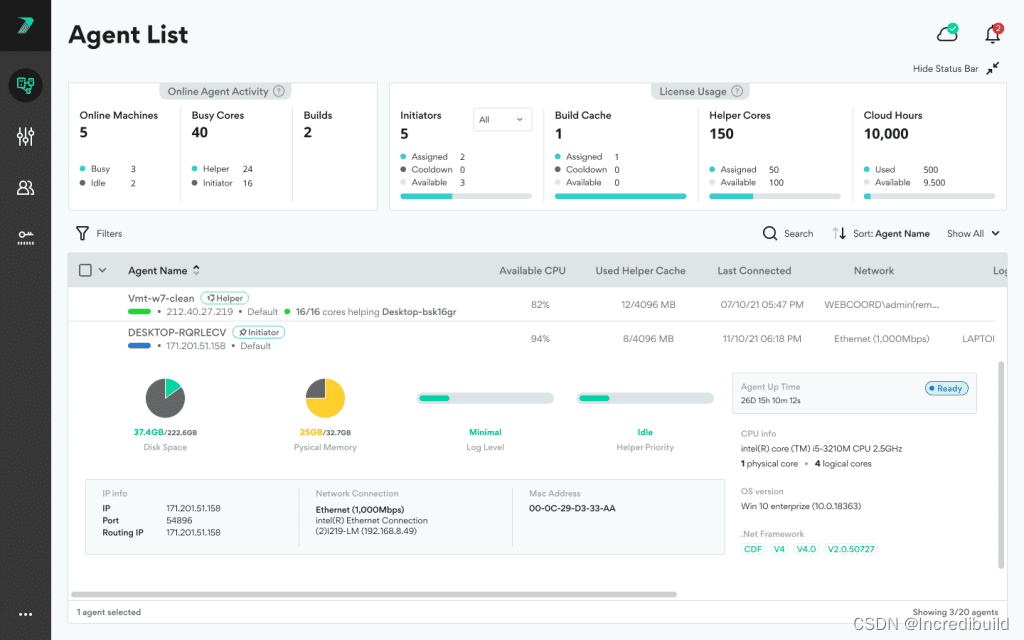The height and width of the screenshot is (640, 1024).
Task: Open the Agent List sidebar icon
Action: (25, 85)
